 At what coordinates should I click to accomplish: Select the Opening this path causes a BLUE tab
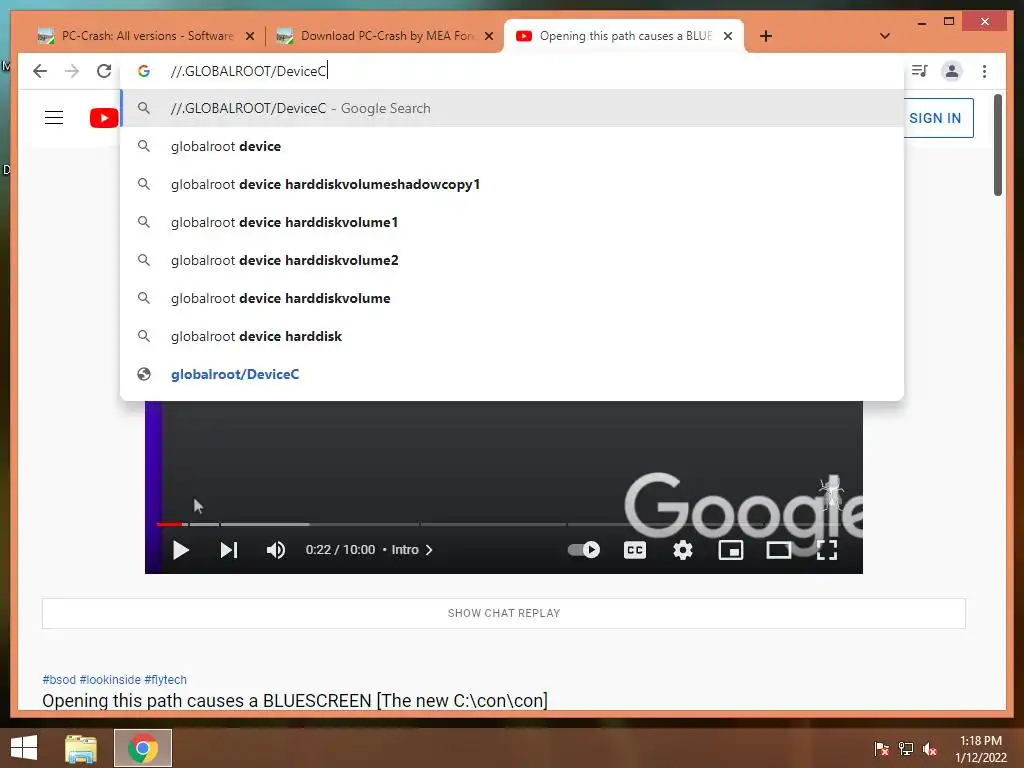click(x=625, y=36)
